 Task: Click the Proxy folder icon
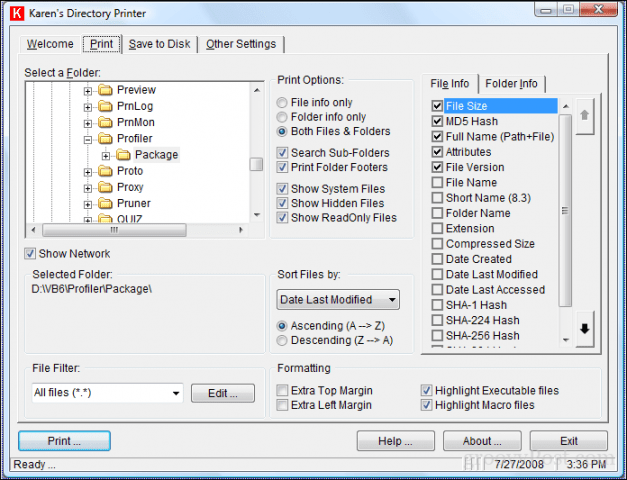(106, 187)
